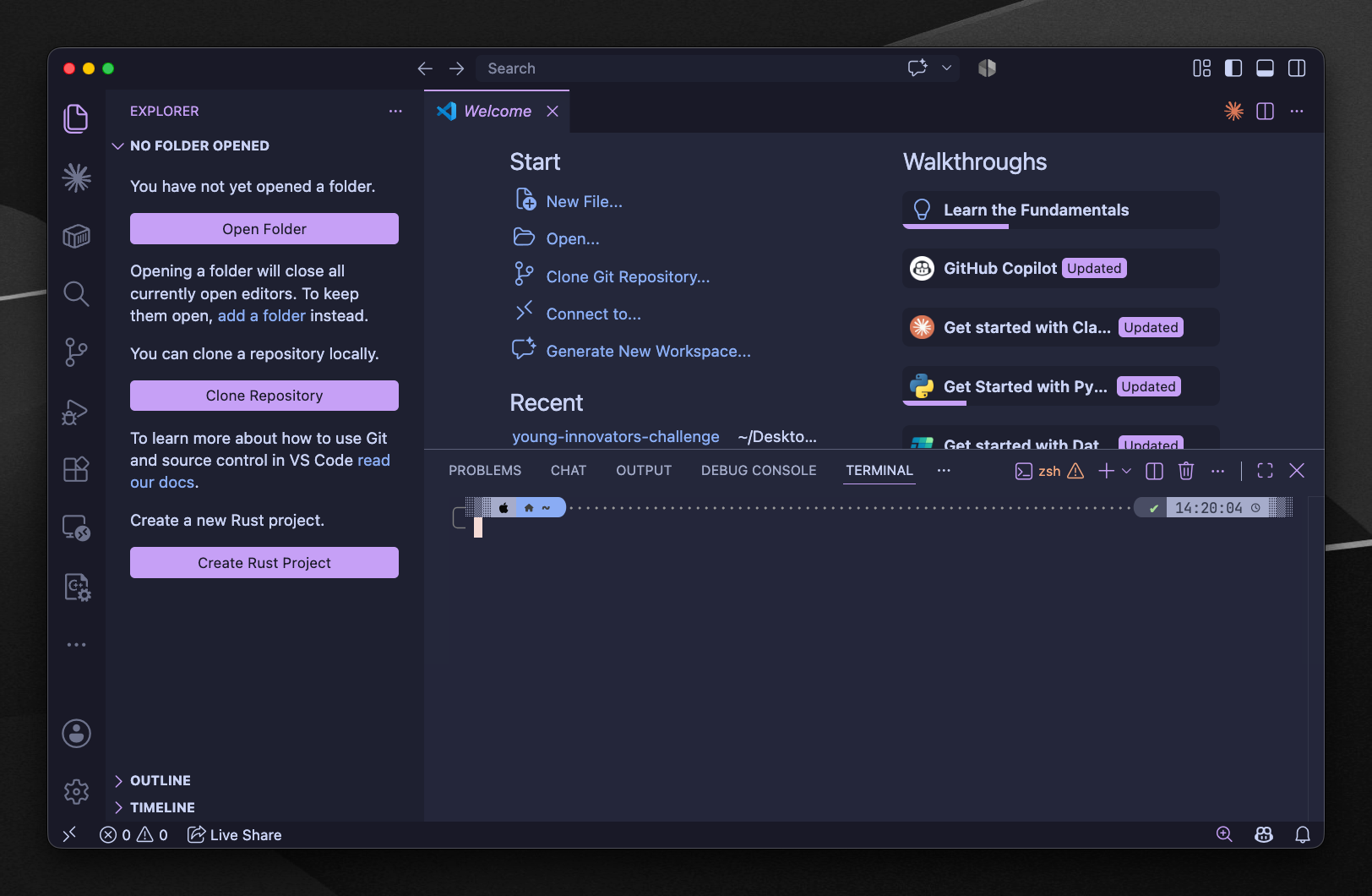
Task: Open the Claude asterisk view in activity bar
Action: 76,178
